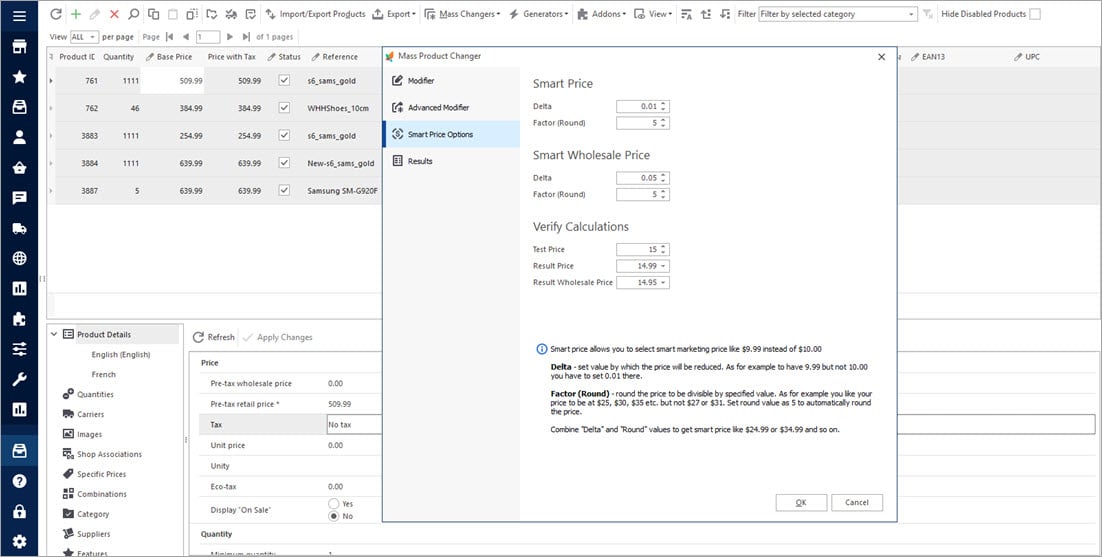Click the Smart Price Delta 0.01 field
Viewport: 1102px width, 557px height.
click(642, 107)
